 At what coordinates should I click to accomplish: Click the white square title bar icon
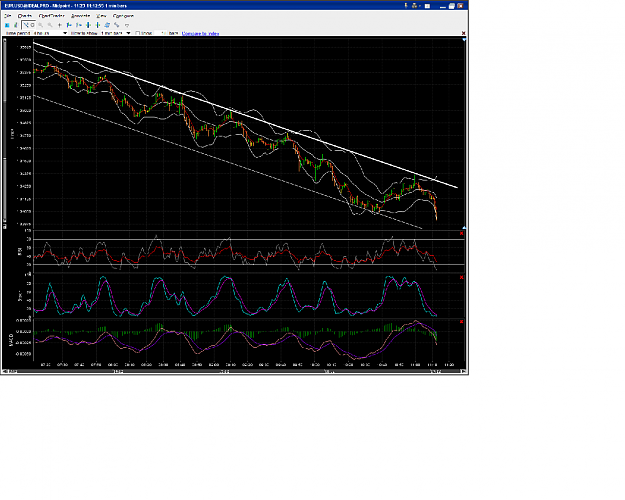(427, 6)
